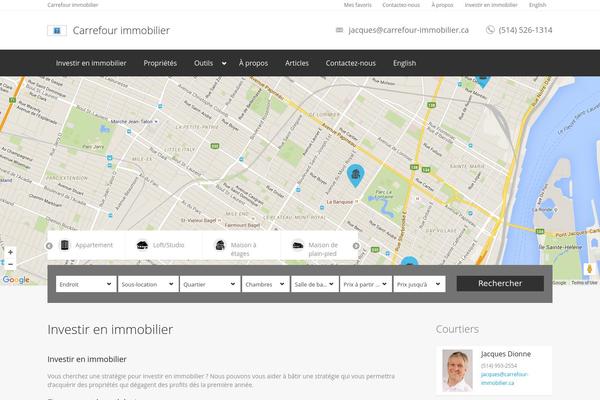The image size is (600, 400).
Task: Click La Banquise label on map
Action: click(x=339, y=202)
